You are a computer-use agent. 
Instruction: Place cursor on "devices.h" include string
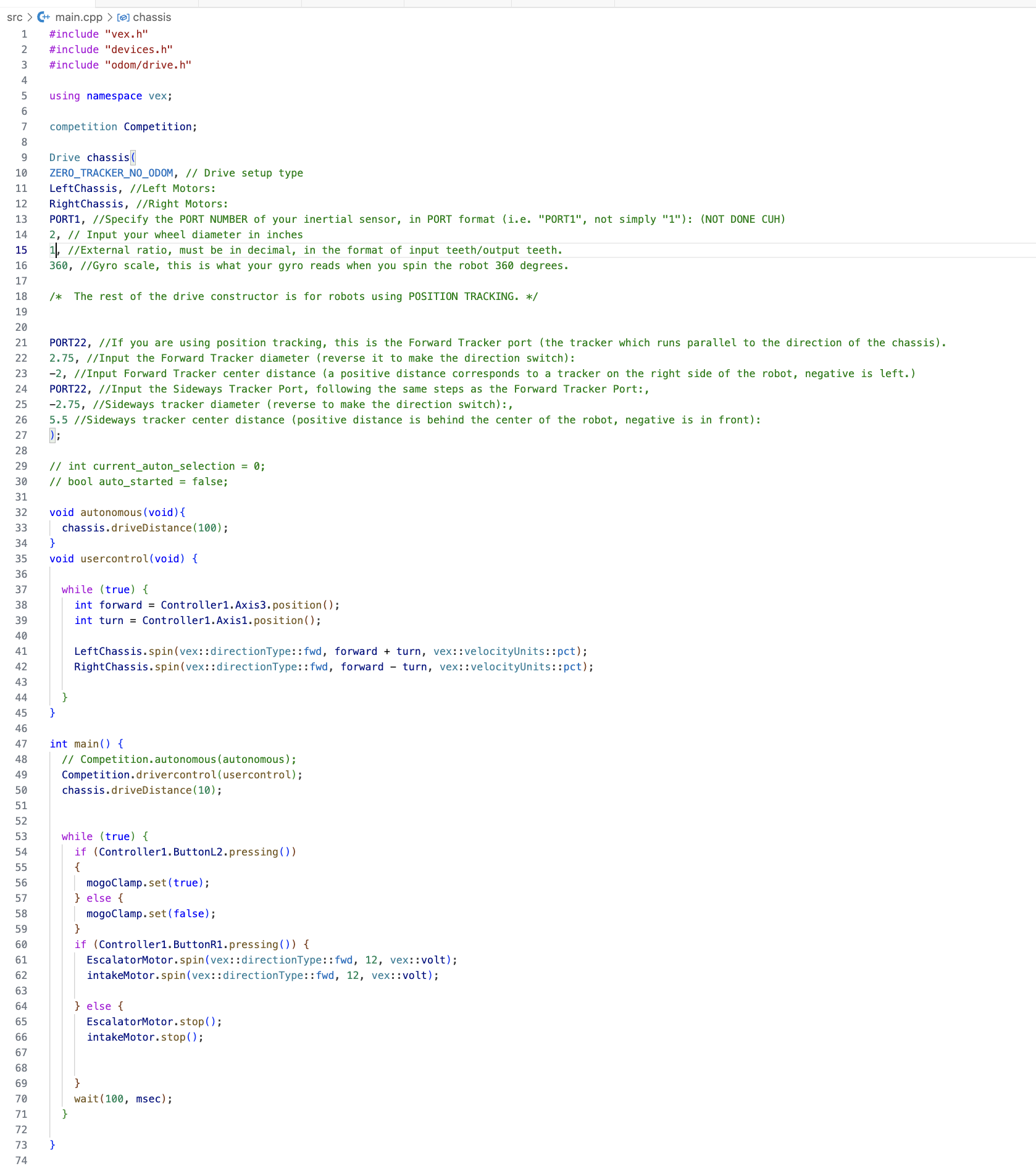tap(139, 49)
